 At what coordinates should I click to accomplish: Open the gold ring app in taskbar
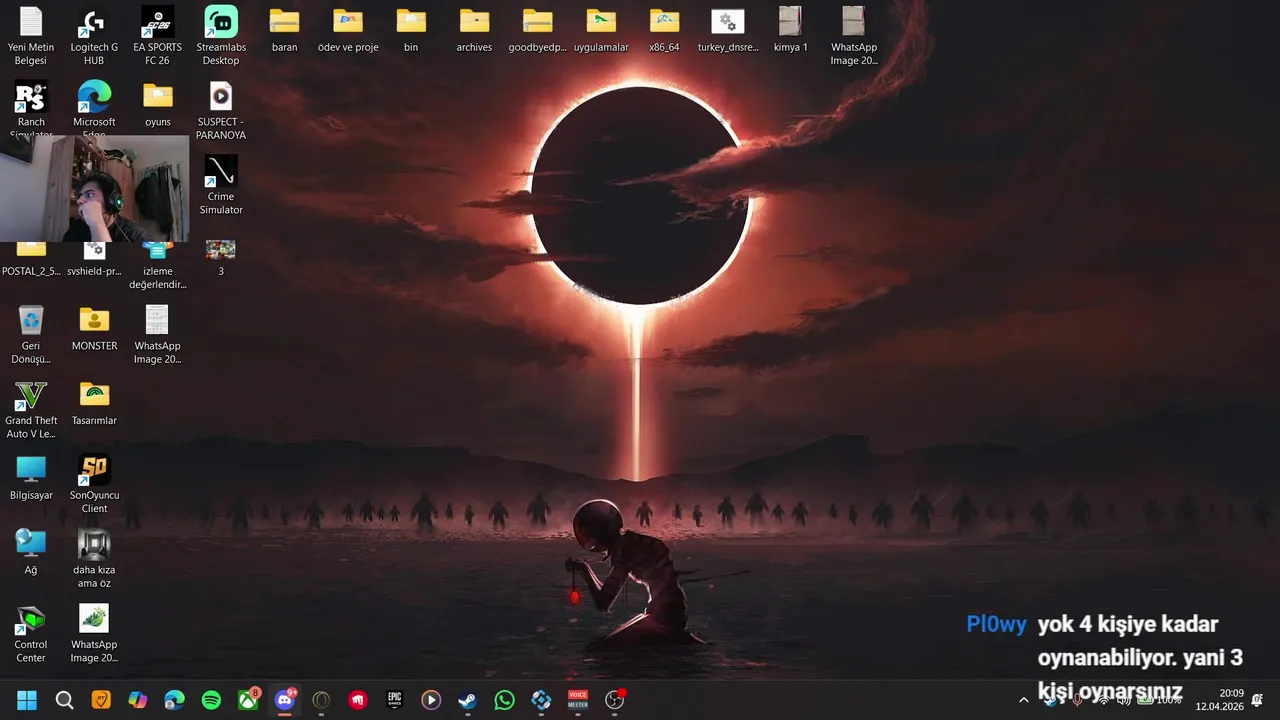coord(321,700)
